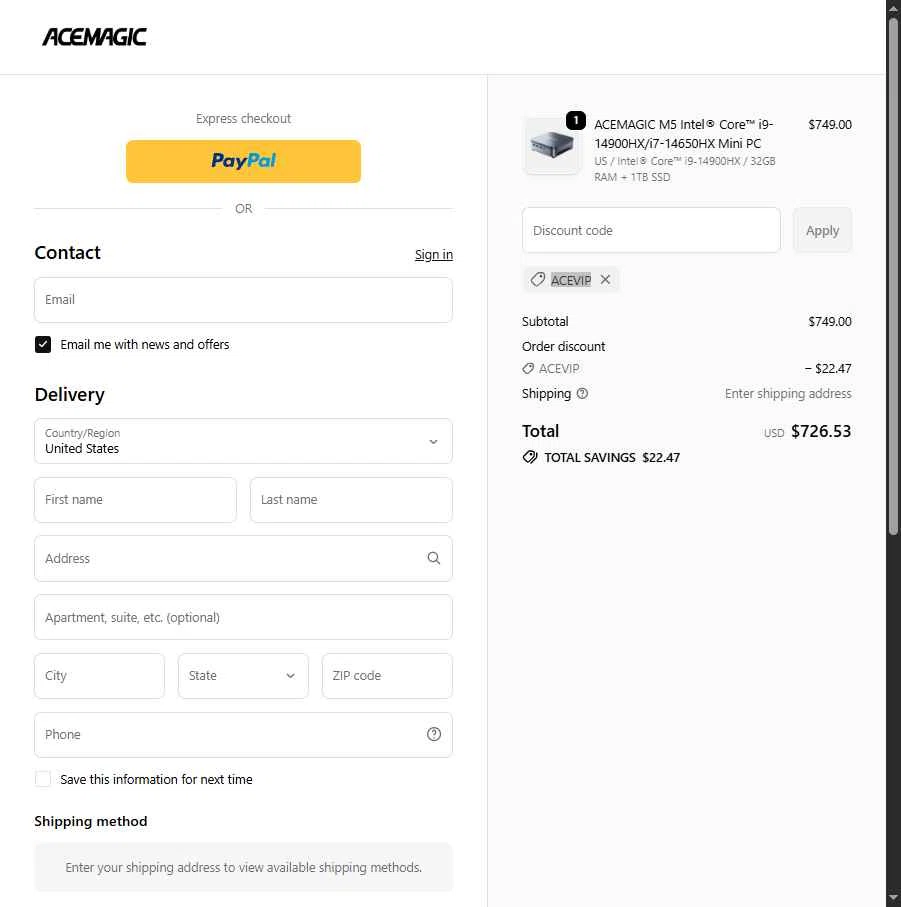Screen dimensions: 901x907
Task: Click the product title ACEMAGIC M5 text
Action: pos(684,134)
